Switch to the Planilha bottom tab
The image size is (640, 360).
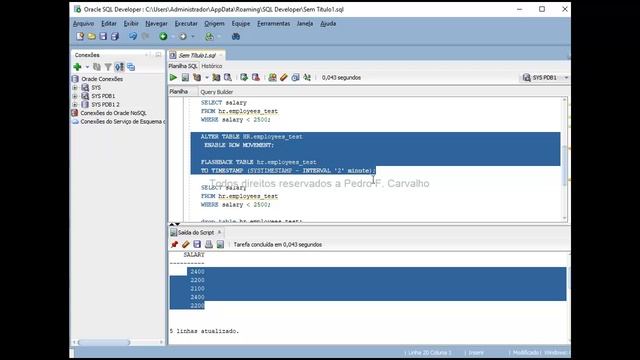coord(179,91)
